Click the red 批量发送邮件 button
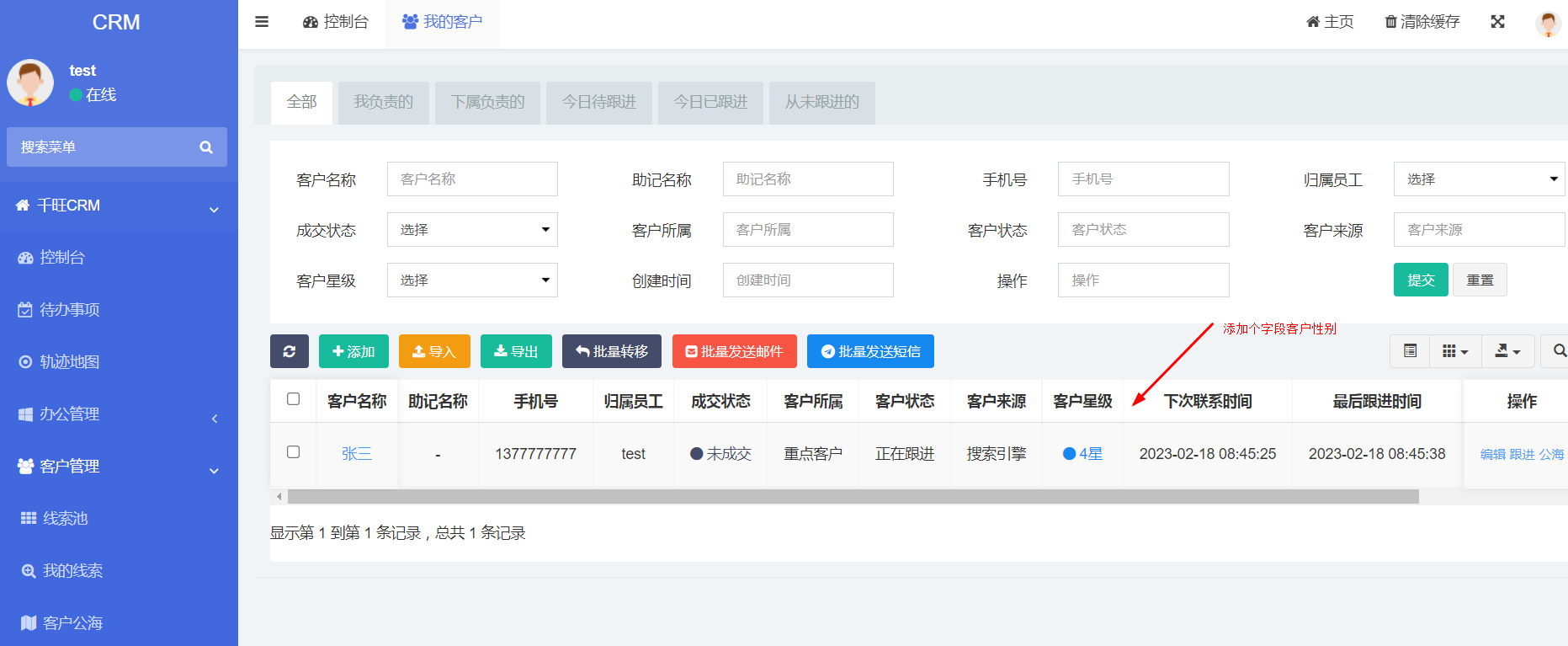Viewport: 1568px width, 646px height. click(735, 351)
